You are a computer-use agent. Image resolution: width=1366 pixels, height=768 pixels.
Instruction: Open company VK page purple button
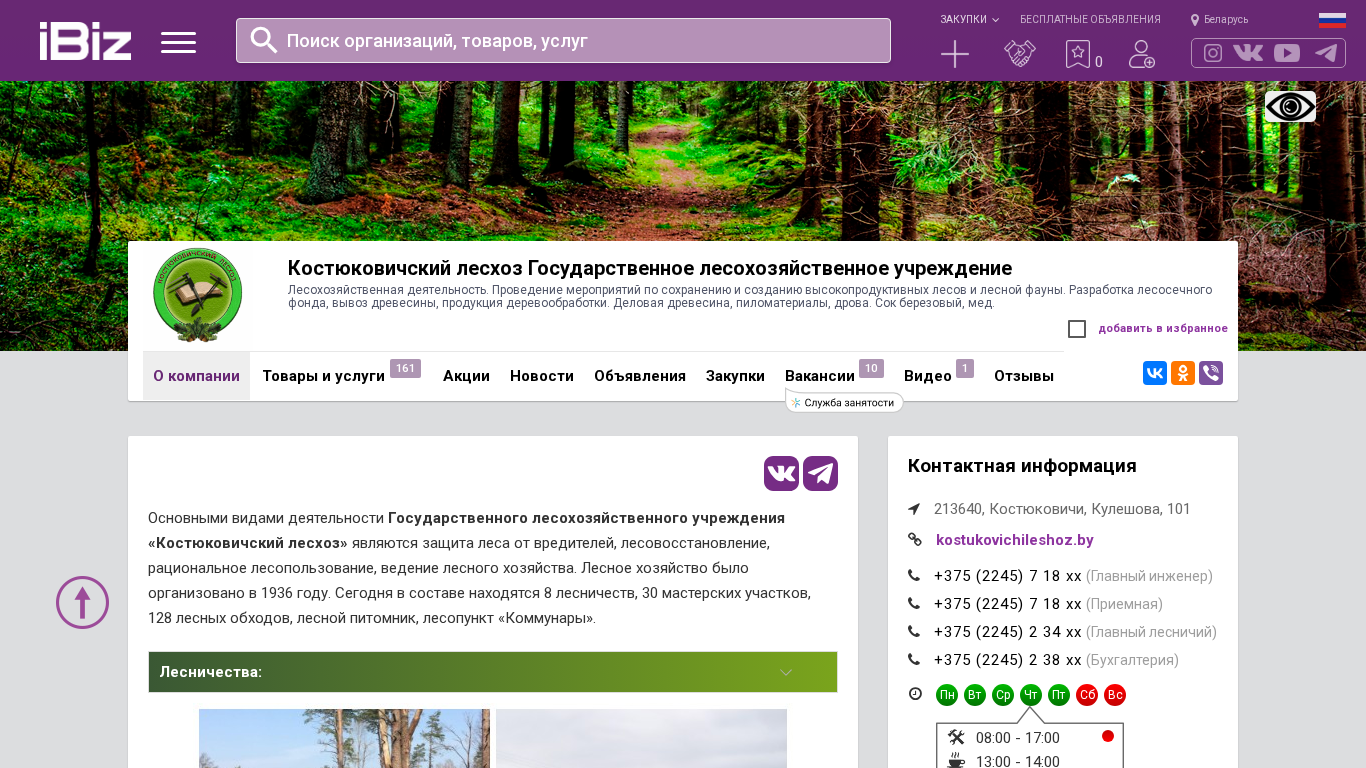pyautogui.click(x=782, y=473)
